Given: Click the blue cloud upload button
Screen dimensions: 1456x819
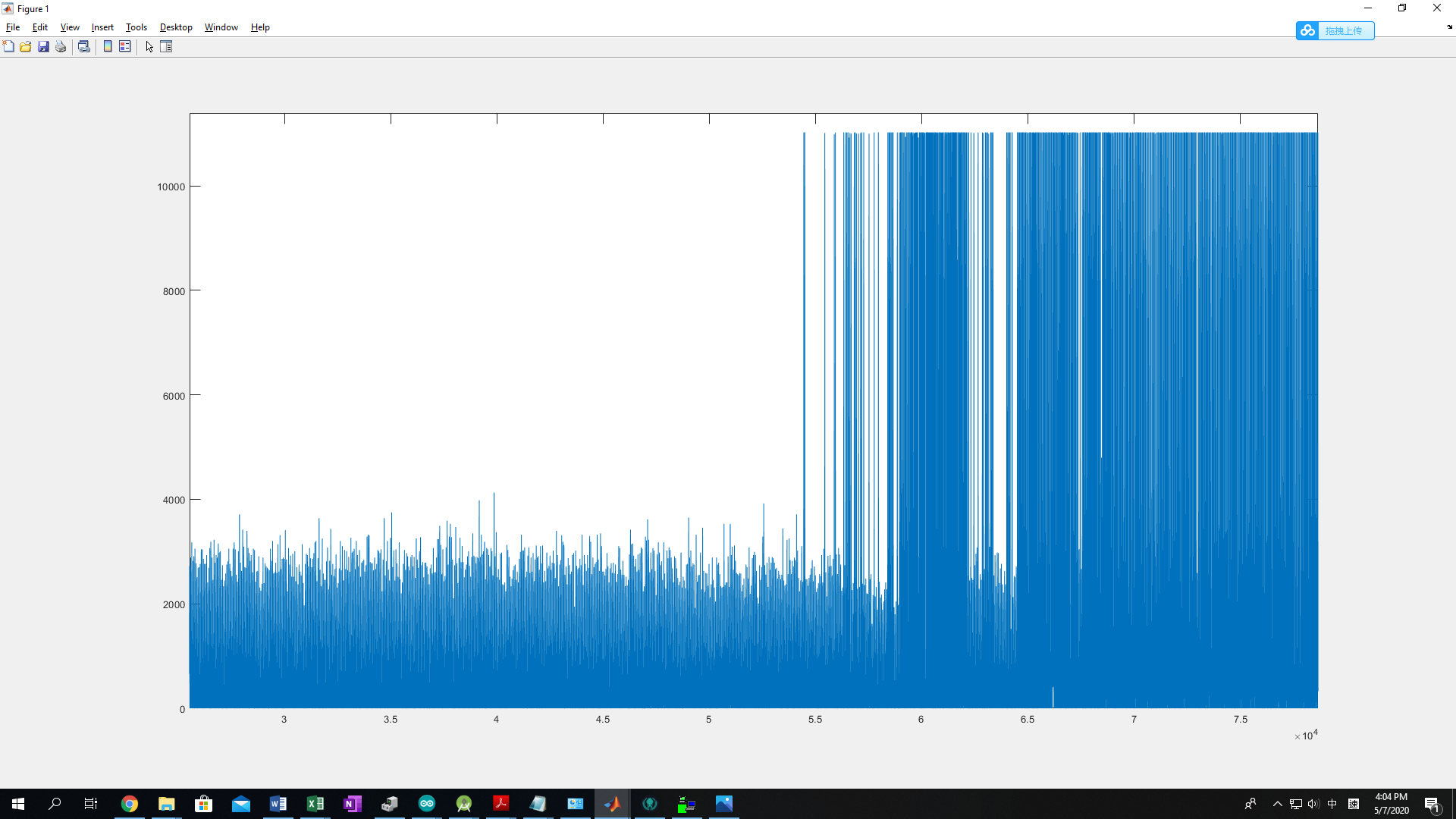Looking at the screenshot, I should tap(1335, 30).
